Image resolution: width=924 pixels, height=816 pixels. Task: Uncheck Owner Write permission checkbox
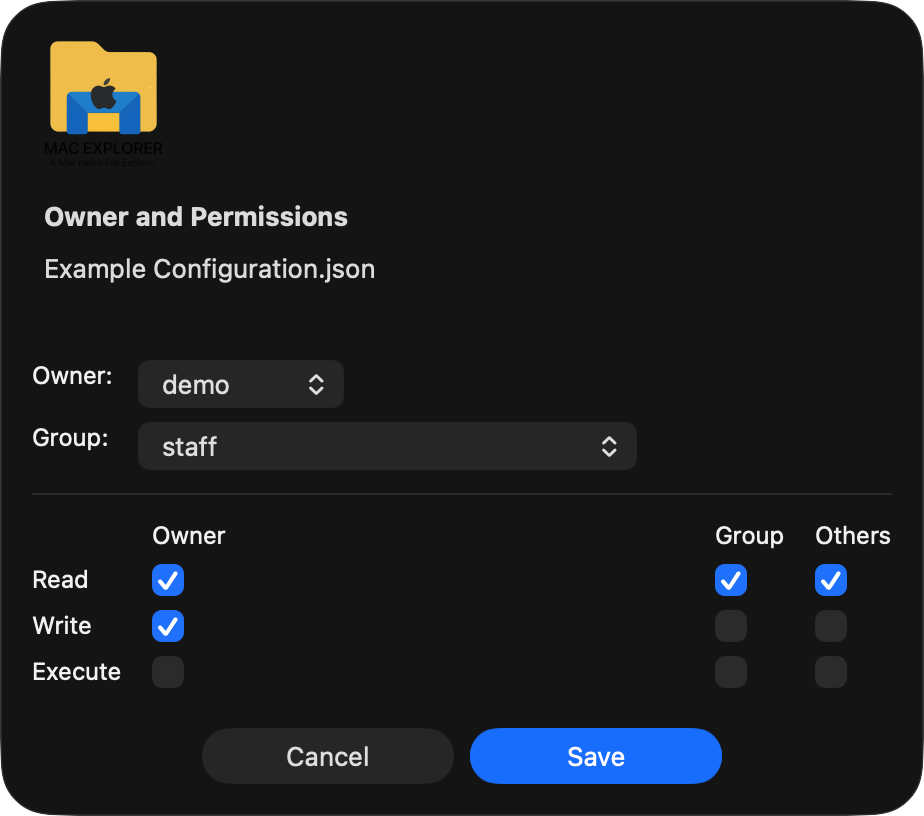(x=168, y=626)
